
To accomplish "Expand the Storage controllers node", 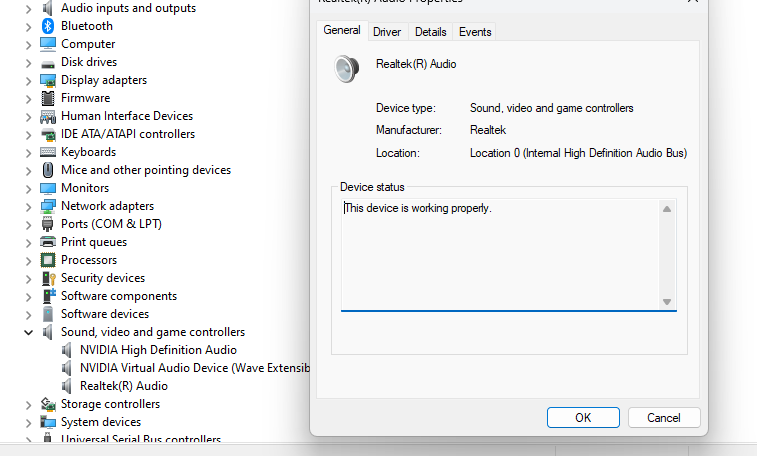I will pos(28,405).
